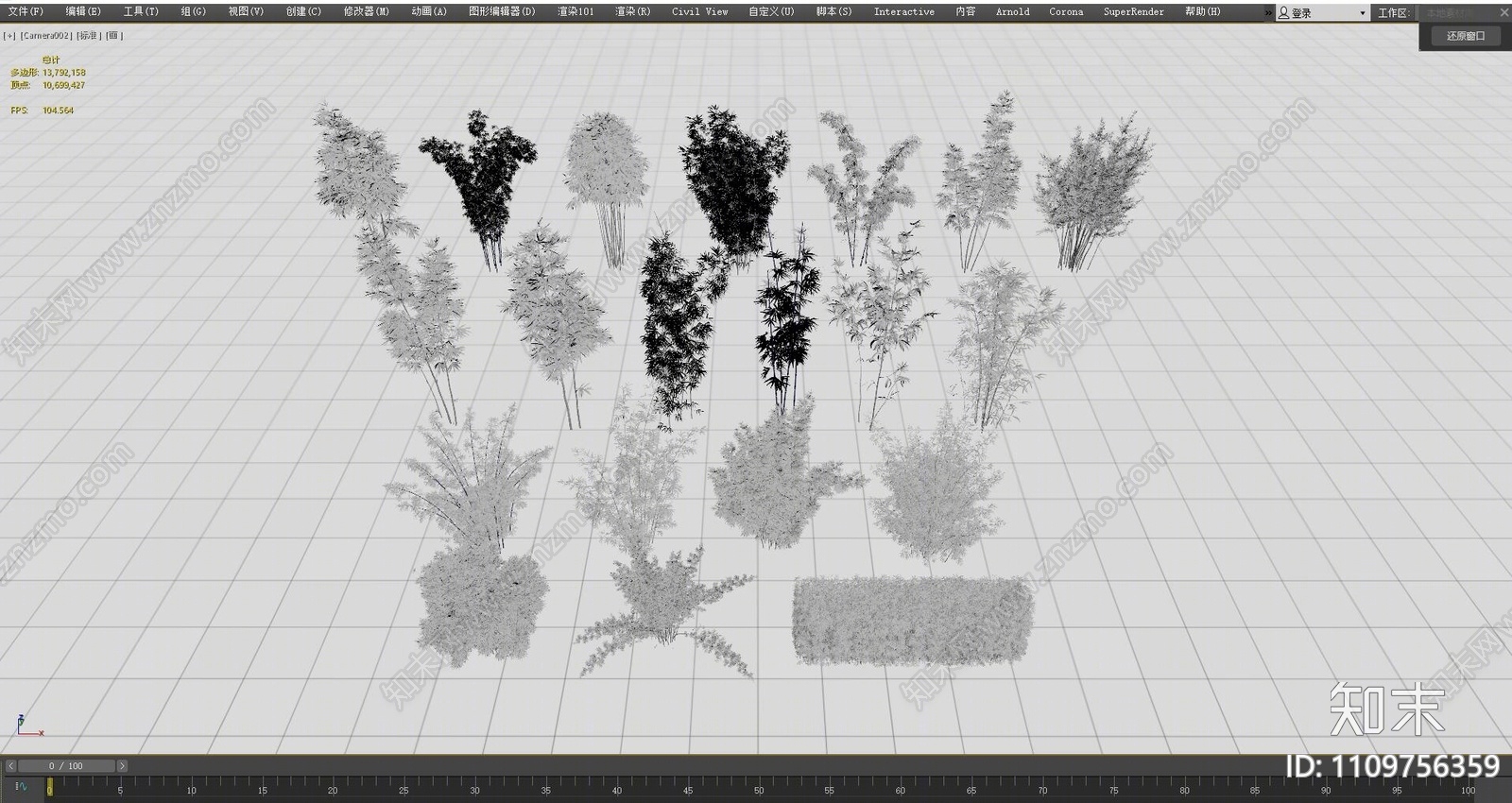Viewport: 1512px width, 803px height.
Task: Open the Corona menu
Action: click(x=1066, y=11)
